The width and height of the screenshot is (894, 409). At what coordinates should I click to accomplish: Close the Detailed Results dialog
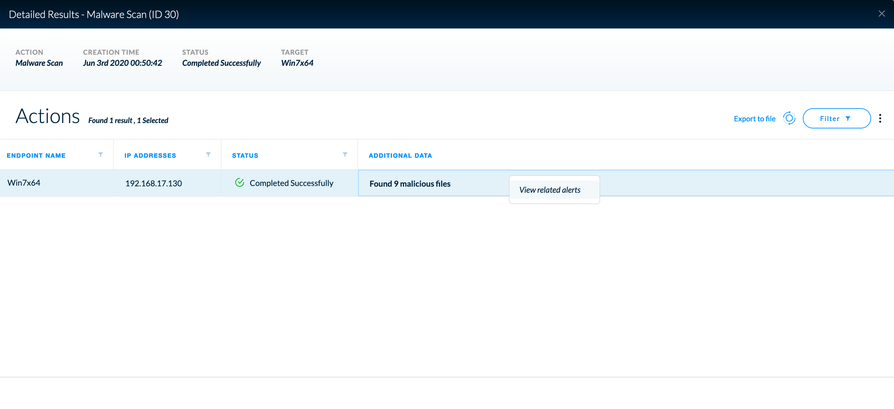point(881,14)
